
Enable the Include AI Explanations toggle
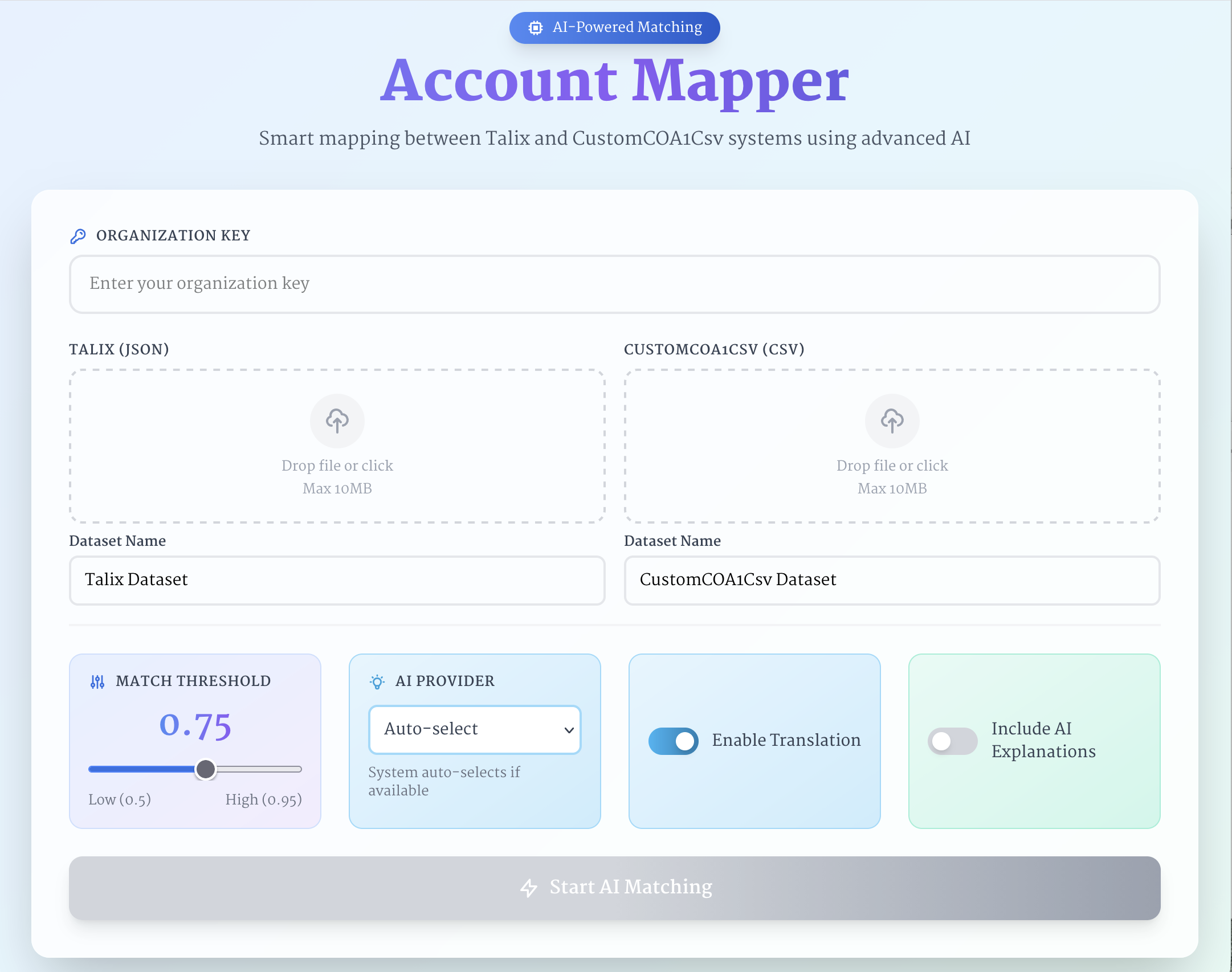point(952,741)
